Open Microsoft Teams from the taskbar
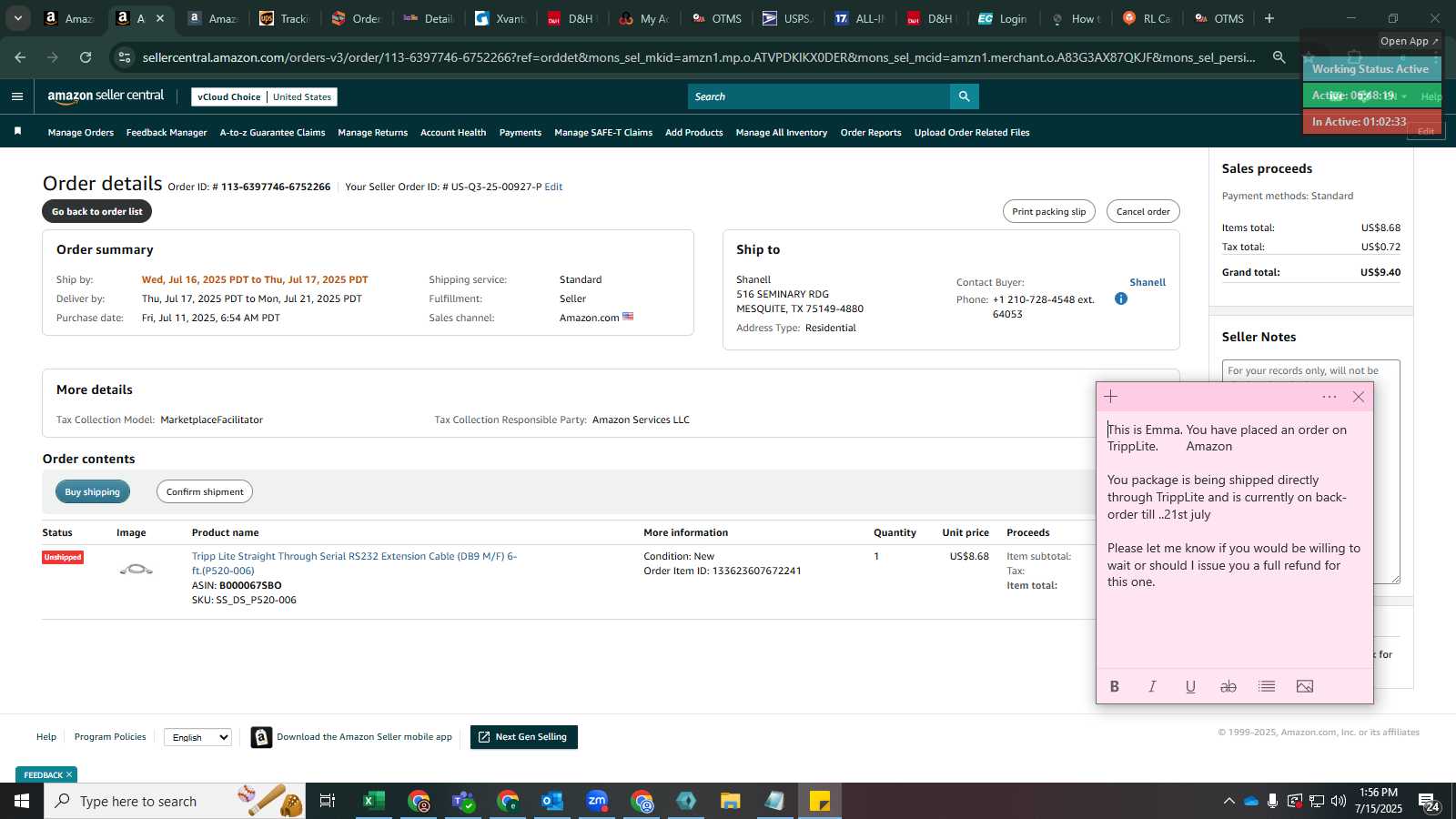The image size is (1456, 819). 463,801
